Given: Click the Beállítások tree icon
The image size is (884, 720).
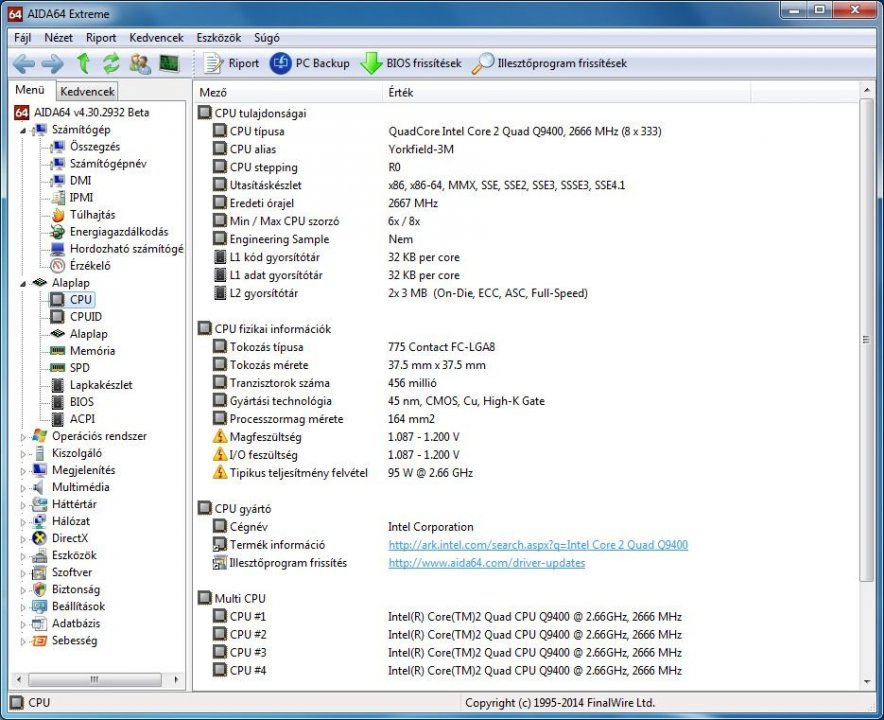Looking at the screenshot, I should (39, 607).
